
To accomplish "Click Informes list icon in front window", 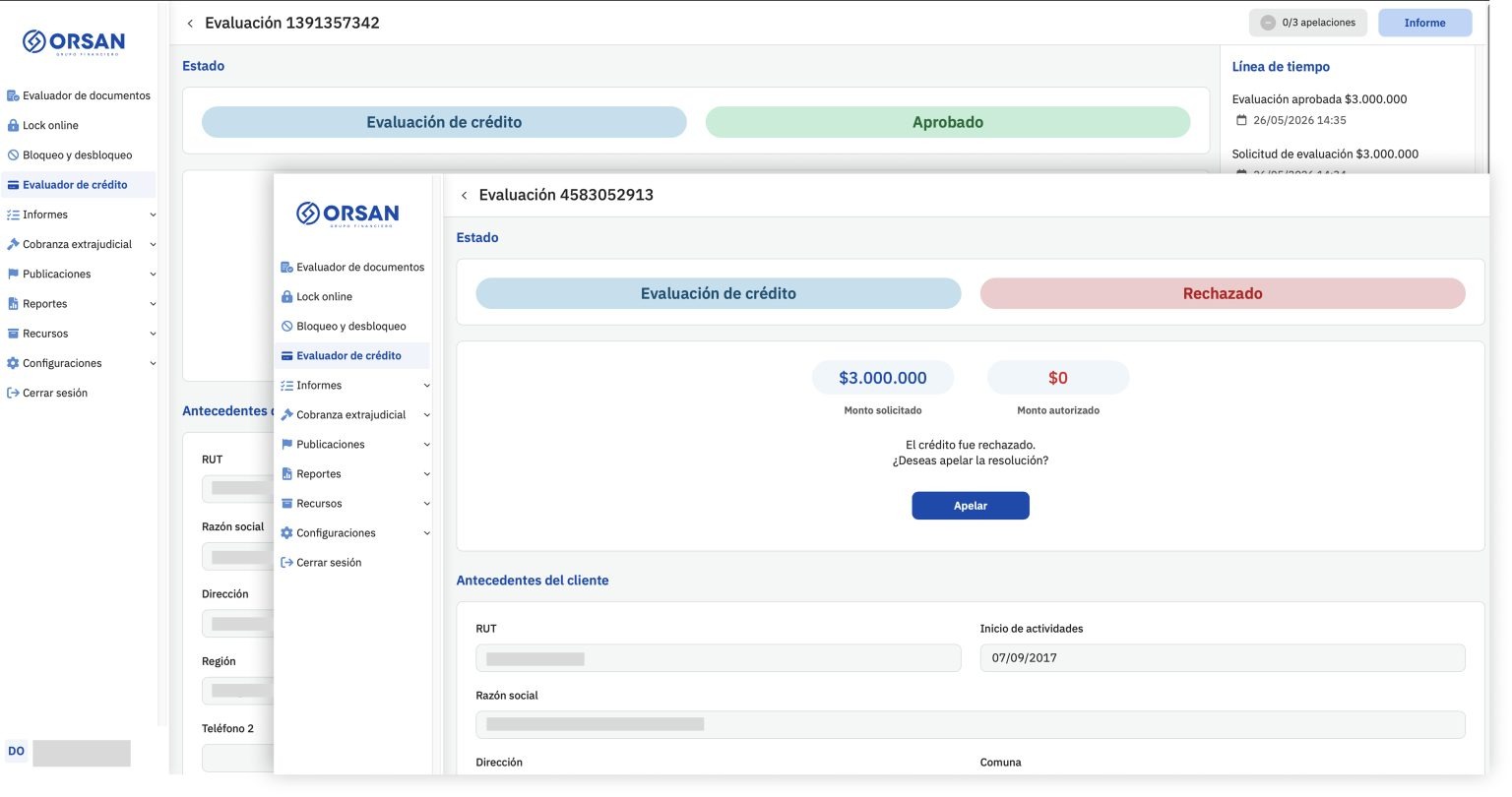I will coord(286,385).
